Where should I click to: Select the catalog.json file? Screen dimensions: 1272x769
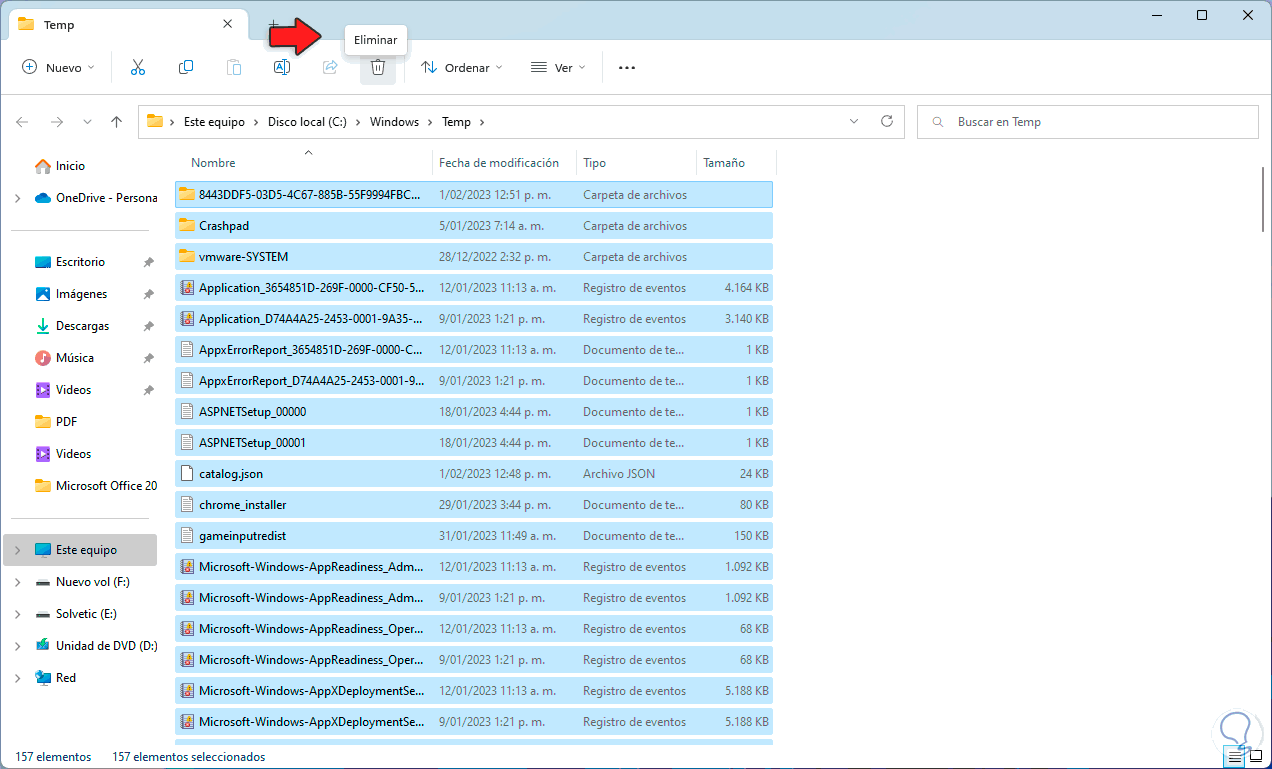(231, 474)
